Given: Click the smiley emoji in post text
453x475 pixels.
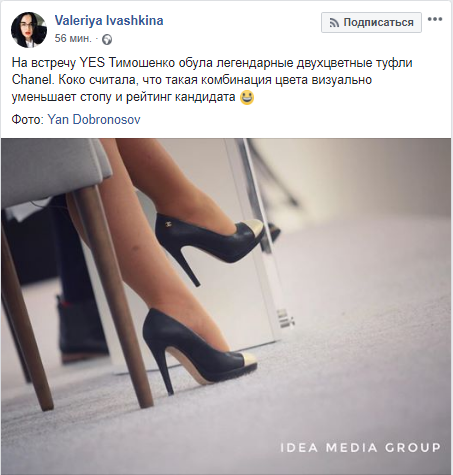Looking at the screenshot, I should (x=247, y=98).
